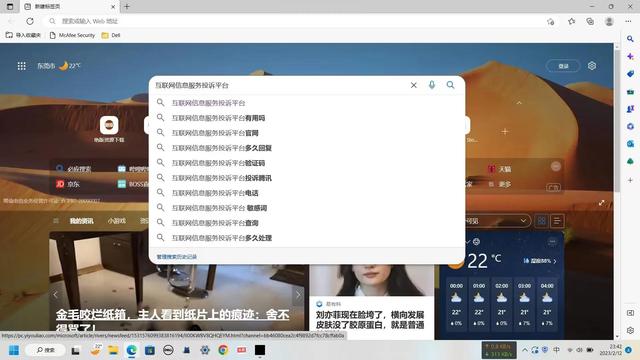The width and height of the screenshot is (640, 360).
Task: Open File Explorer from taskbar
Action: [x=113, y=350]
